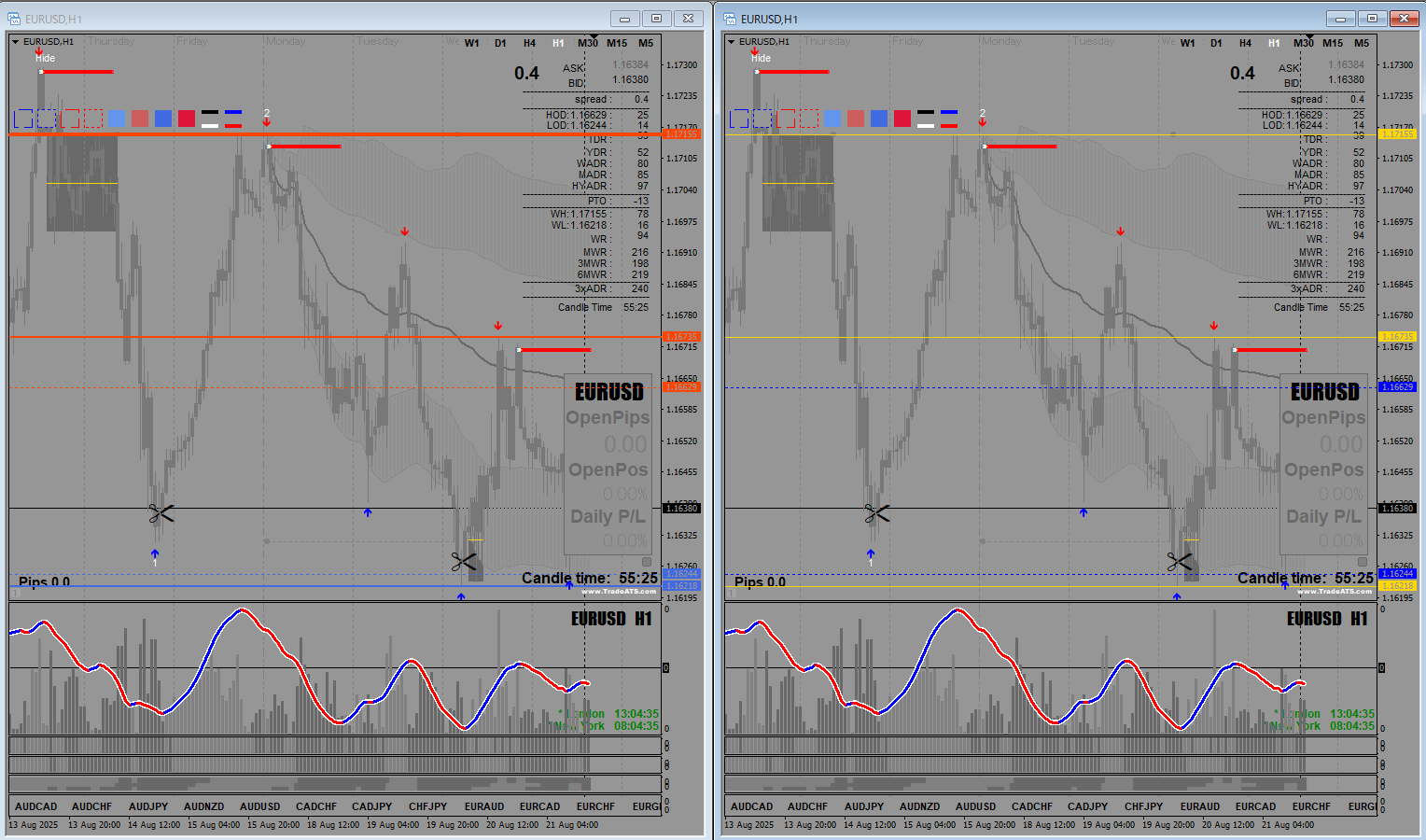Switch left chart to M5 timeframe
This screenshot has height=840, width=1426.
click(x=646, y=43)
